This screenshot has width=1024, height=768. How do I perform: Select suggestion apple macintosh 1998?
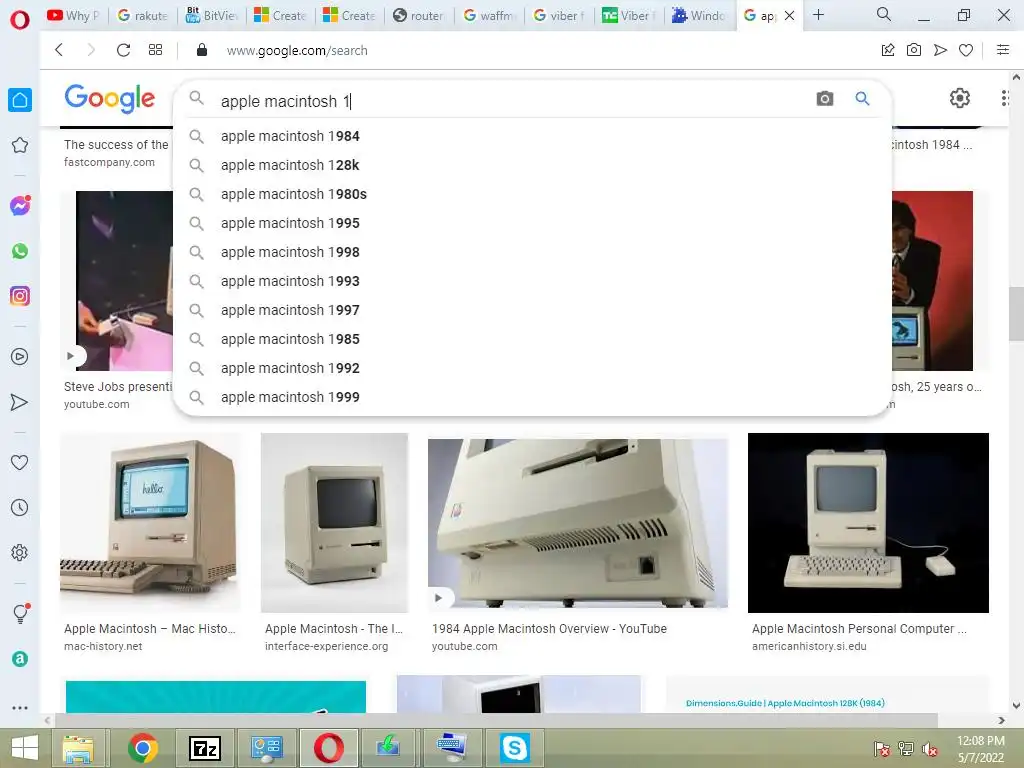532,252
